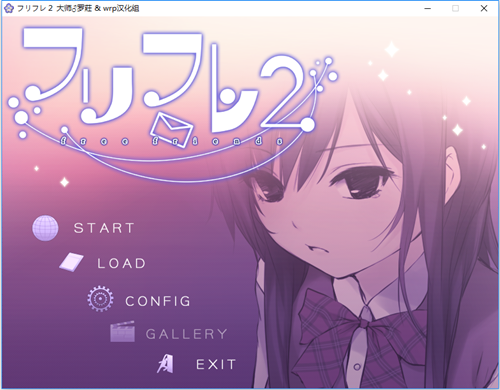Click the flower app icon in title bar

tap(9, 8)
